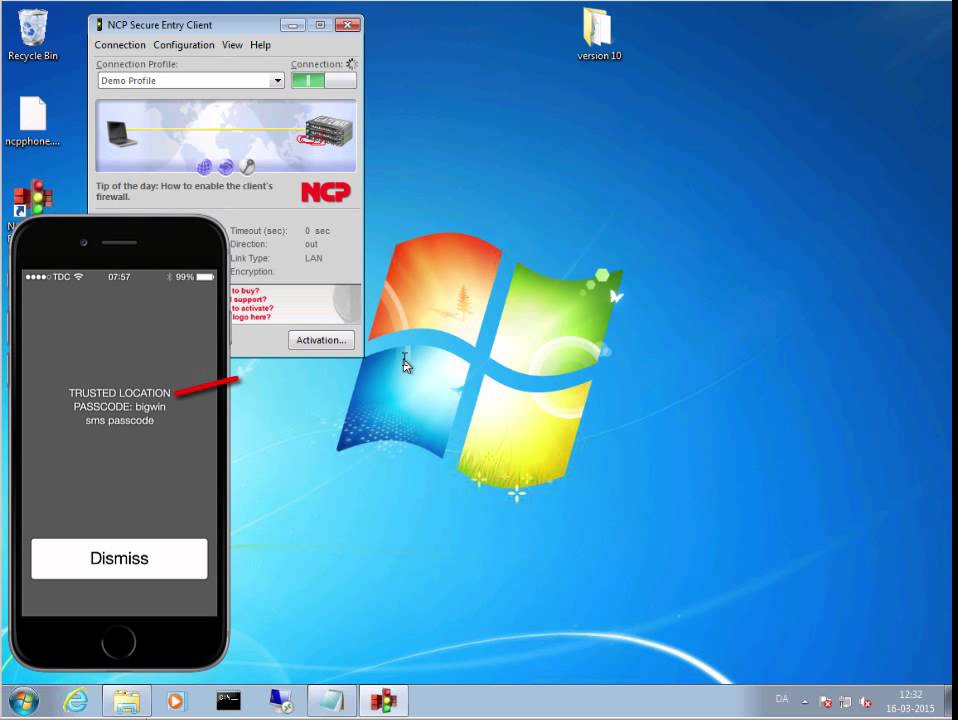
Task: Open Windows Explorer from taskbar
Action: click(126, 701)
